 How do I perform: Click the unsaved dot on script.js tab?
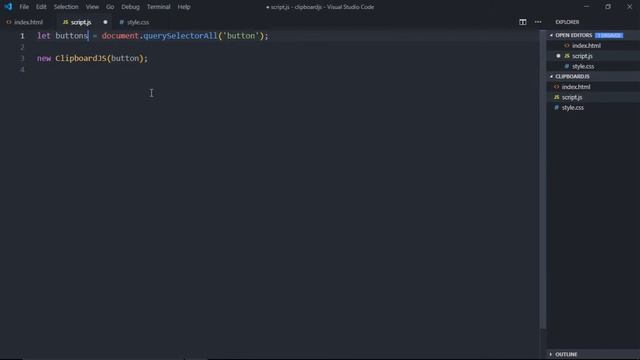(105, 22)
